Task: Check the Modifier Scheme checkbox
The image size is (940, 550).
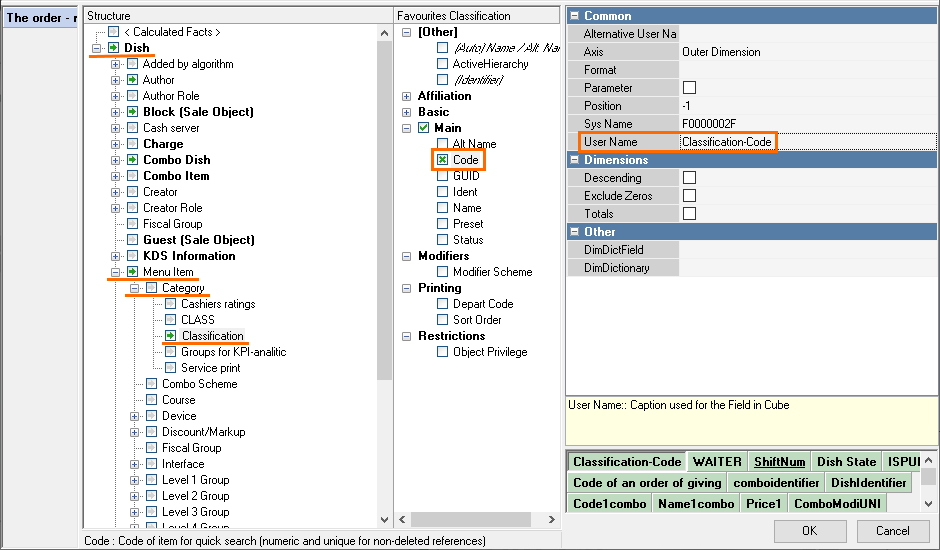Action: point(442,272)
